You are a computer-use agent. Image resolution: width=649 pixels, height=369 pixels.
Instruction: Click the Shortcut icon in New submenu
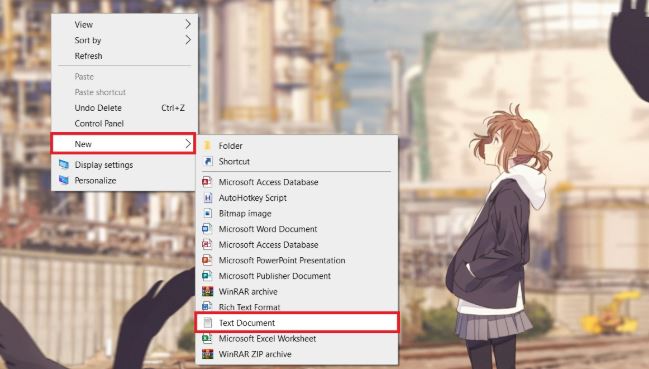[x=207, y=161]
